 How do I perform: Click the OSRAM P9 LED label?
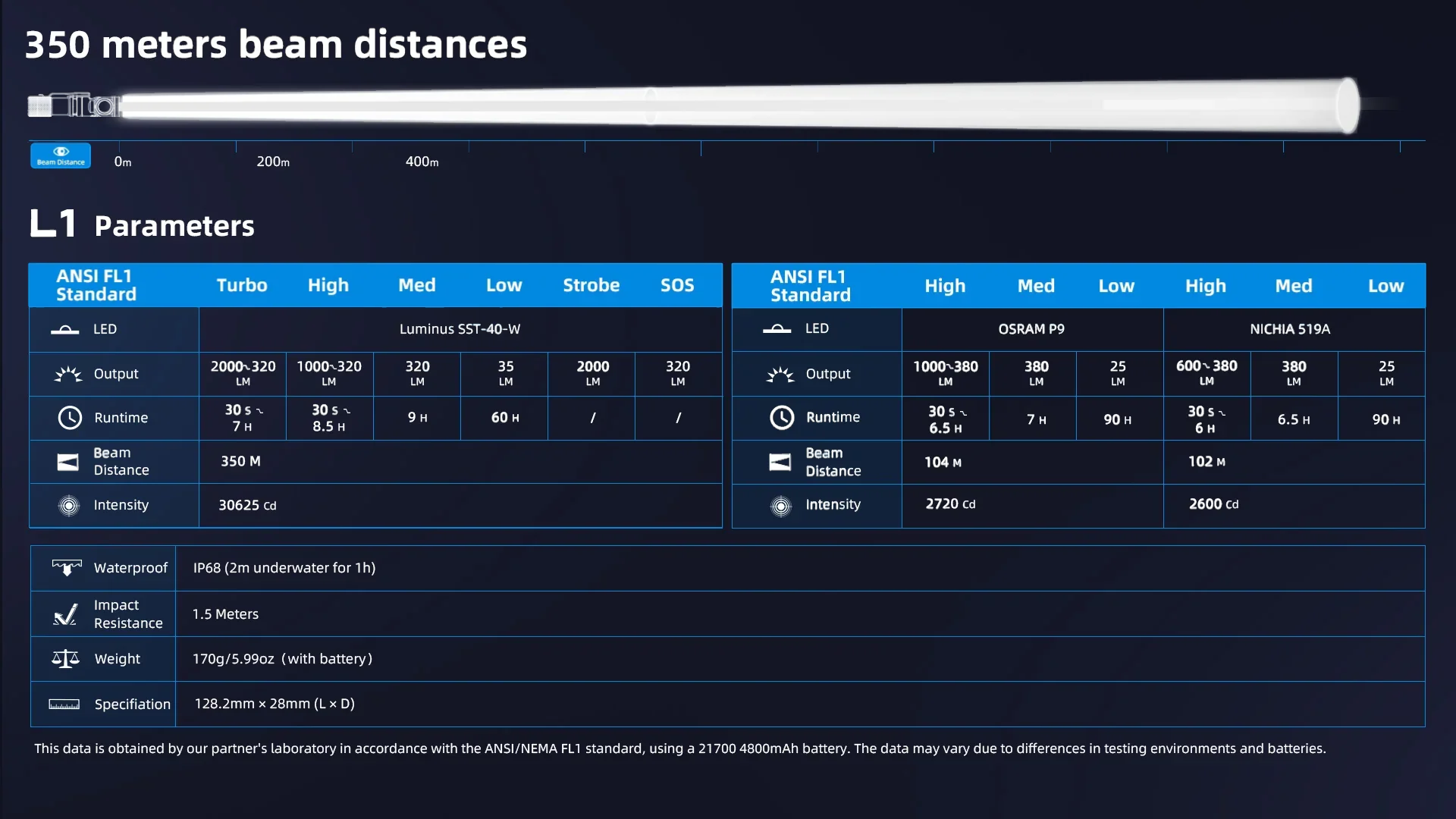tap(1031, 329)
